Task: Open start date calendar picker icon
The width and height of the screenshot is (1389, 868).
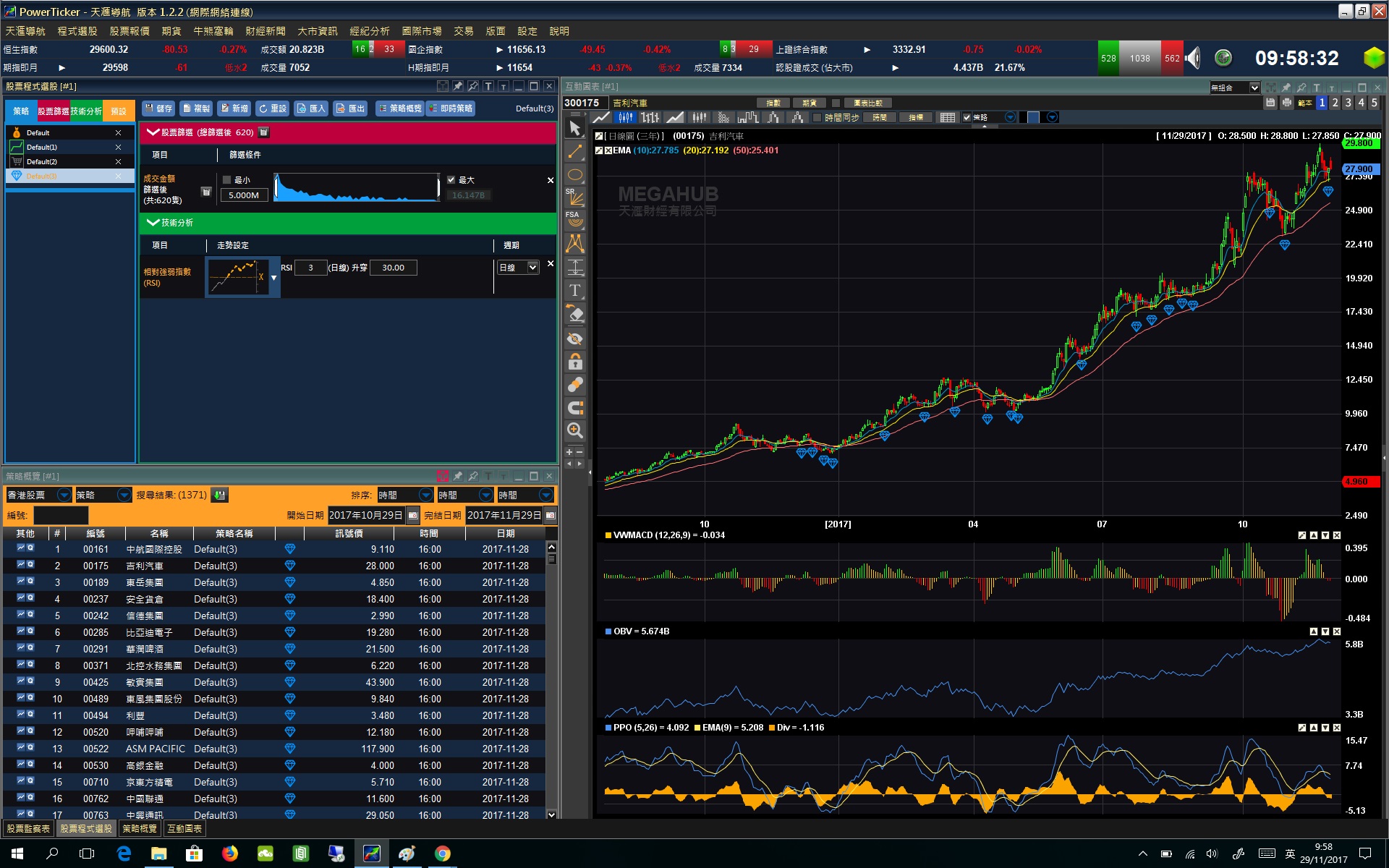Action: click(413, 515)
